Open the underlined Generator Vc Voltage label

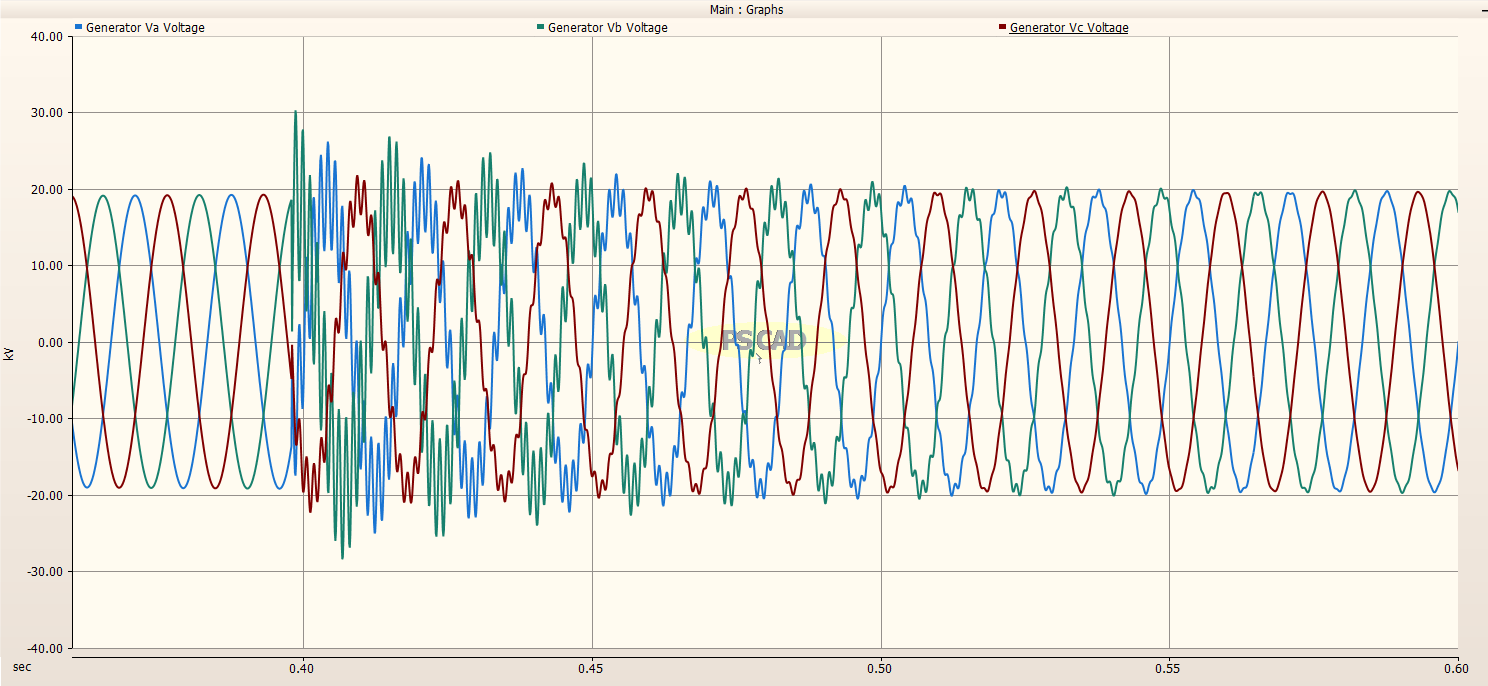point(1068,27)
